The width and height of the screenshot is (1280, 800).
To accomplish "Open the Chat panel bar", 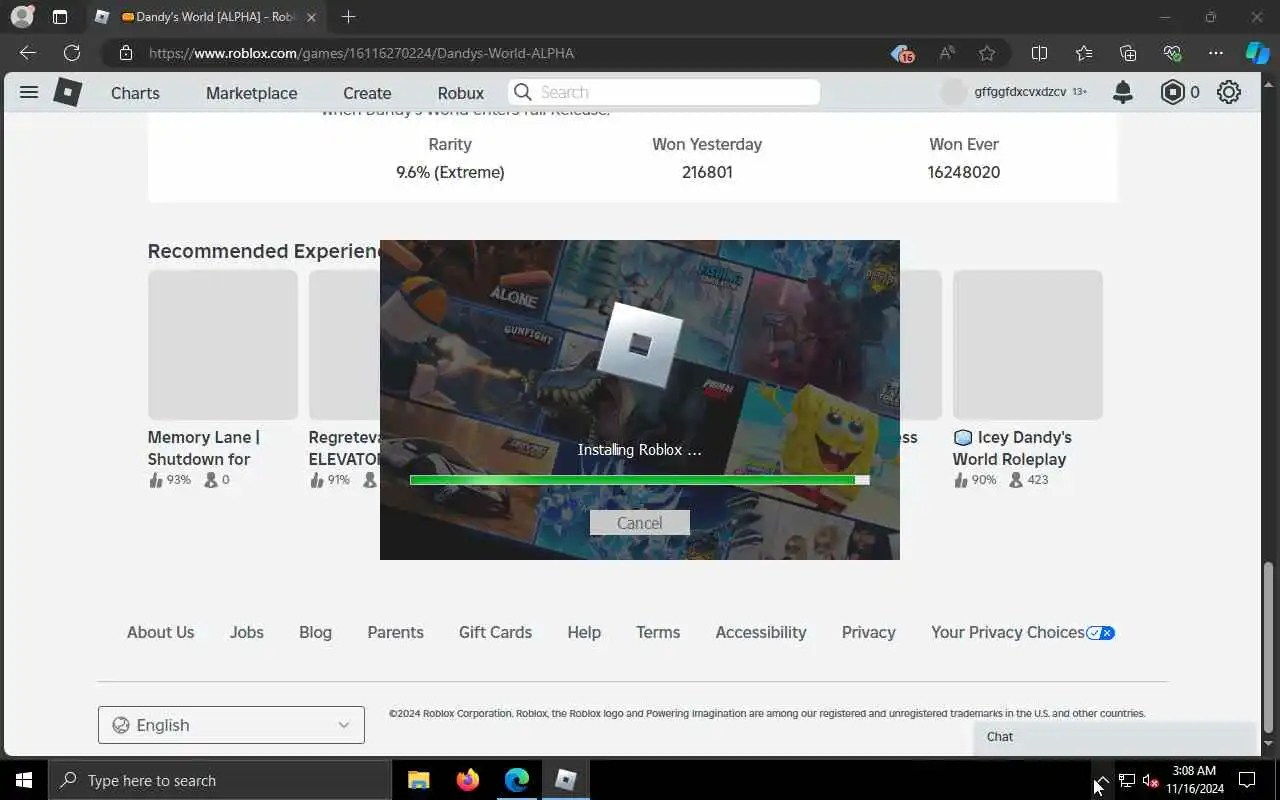I will 1115,737.
